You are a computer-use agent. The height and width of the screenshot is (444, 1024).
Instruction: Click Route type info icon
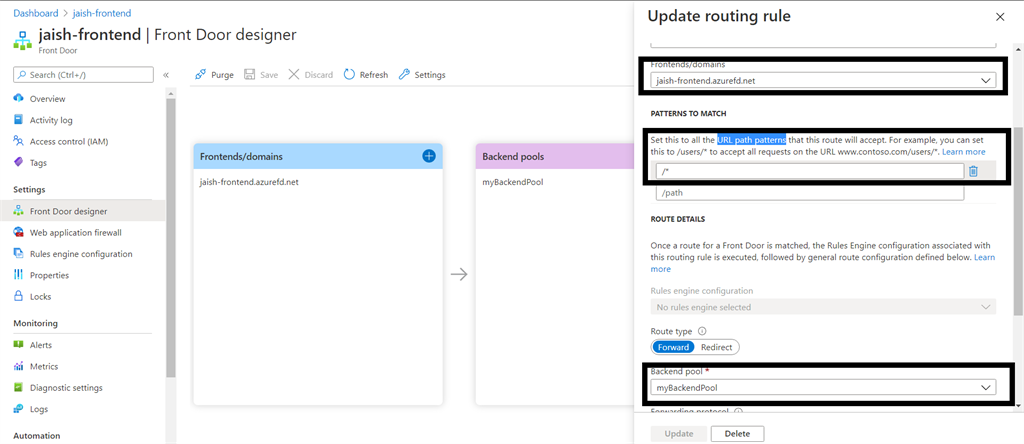[x=703, y=331]
